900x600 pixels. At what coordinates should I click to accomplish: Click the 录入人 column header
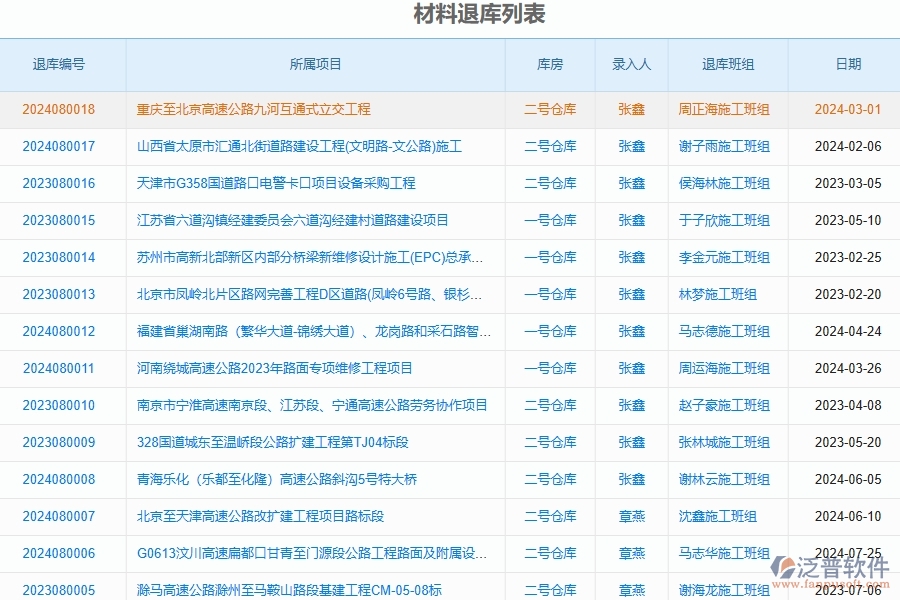632,64
